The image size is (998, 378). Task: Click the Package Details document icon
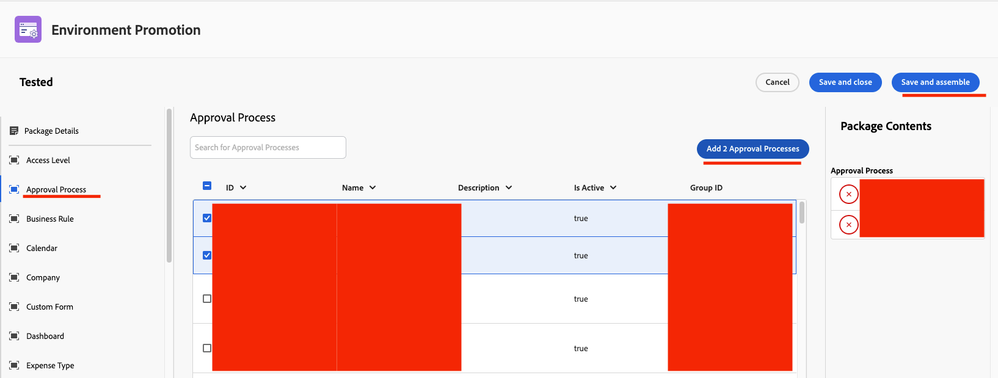point(14,130)
